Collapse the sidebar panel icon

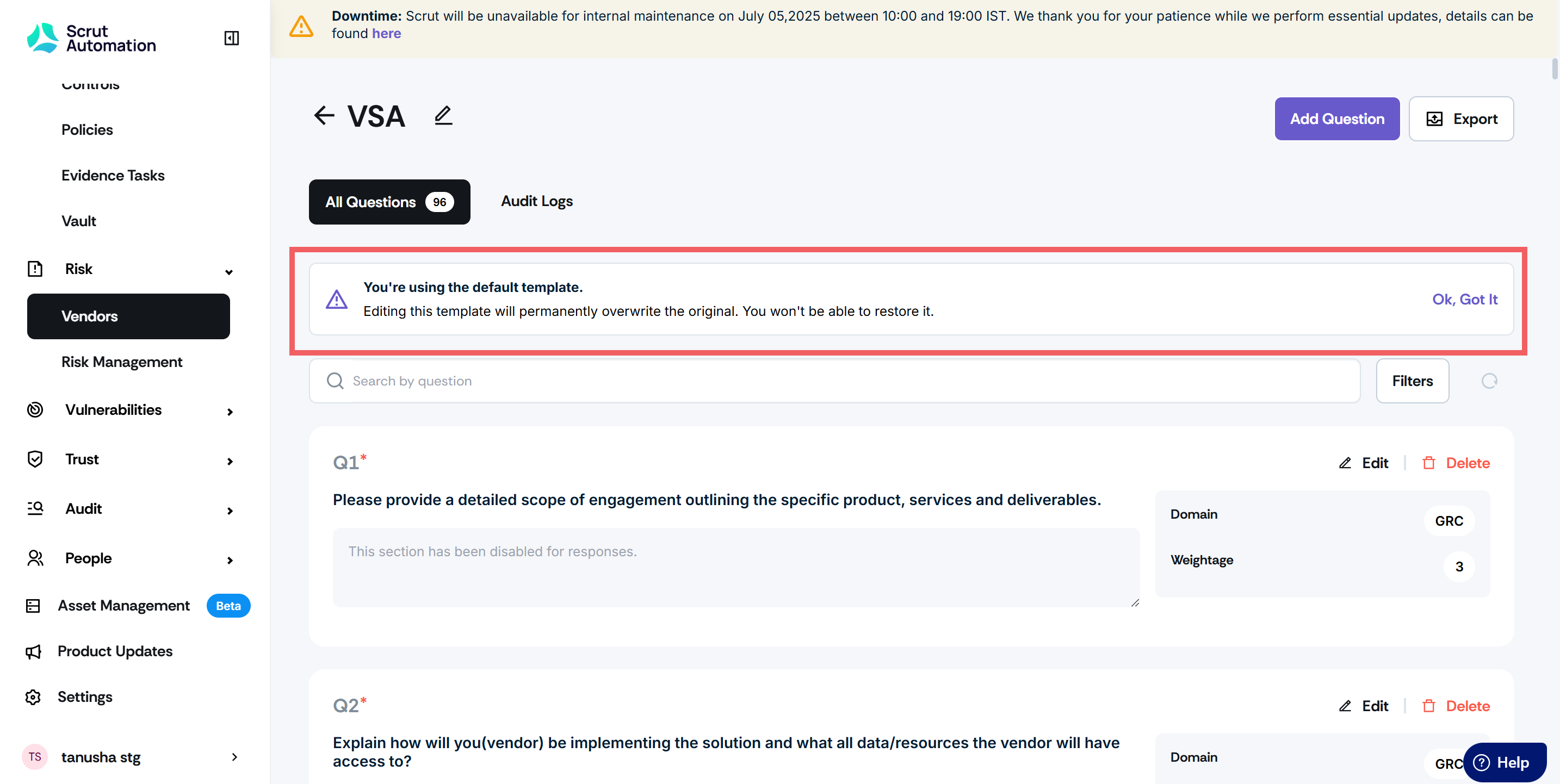(x=231, y=38)
